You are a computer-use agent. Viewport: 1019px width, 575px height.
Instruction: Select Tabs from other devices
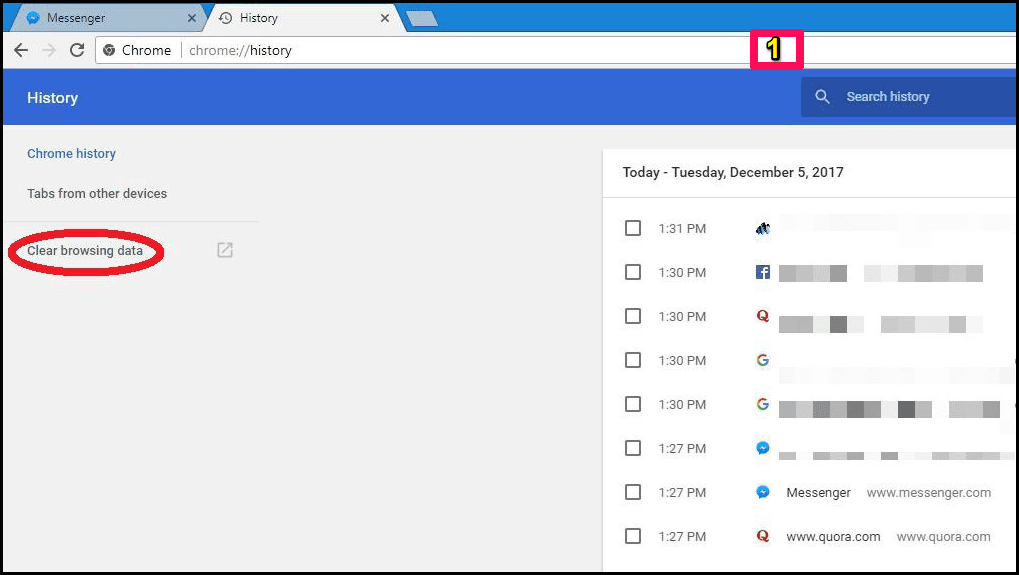tap(97, 193)
